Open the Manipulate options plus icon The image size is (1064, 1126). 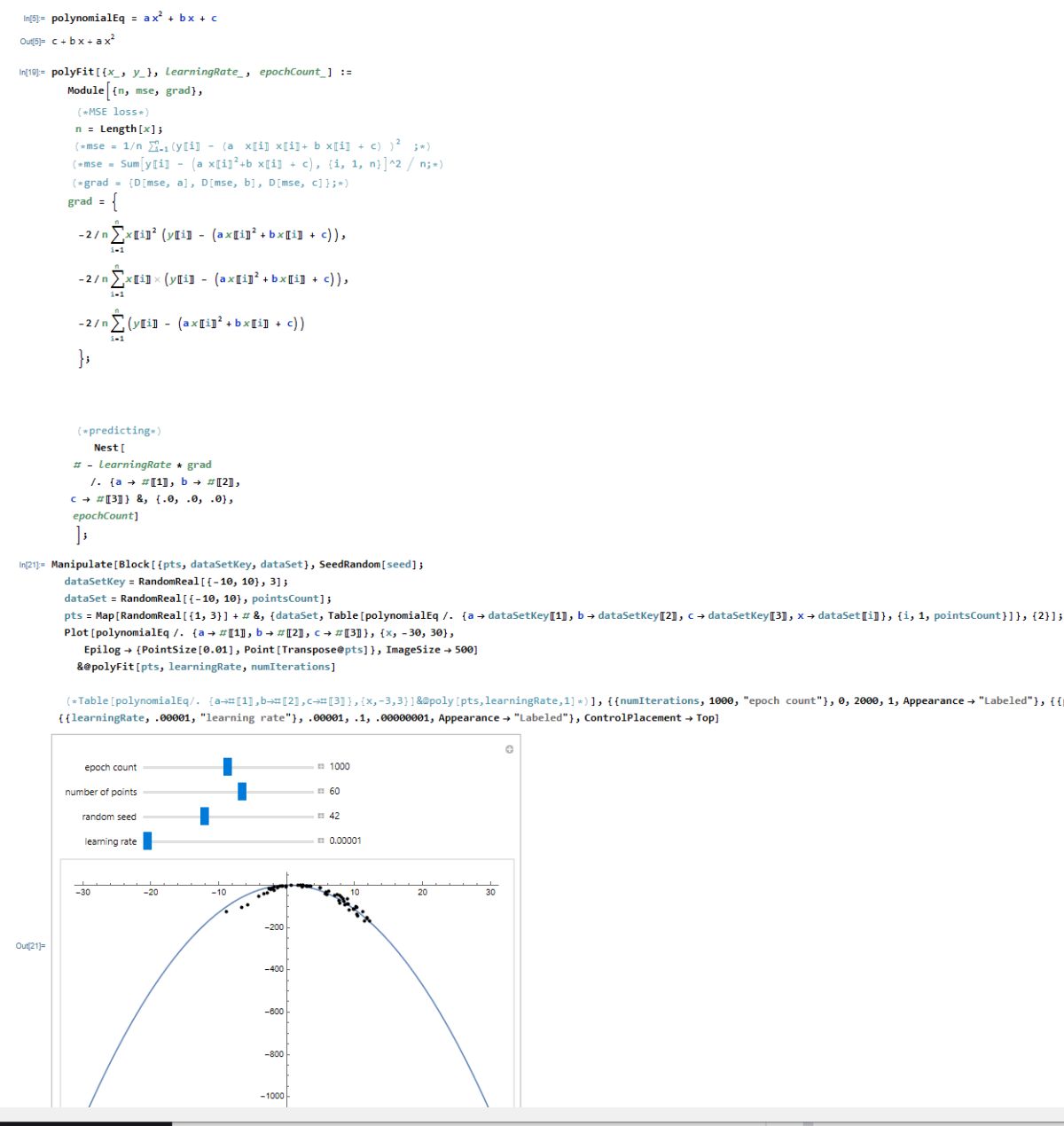pos(509,749)
